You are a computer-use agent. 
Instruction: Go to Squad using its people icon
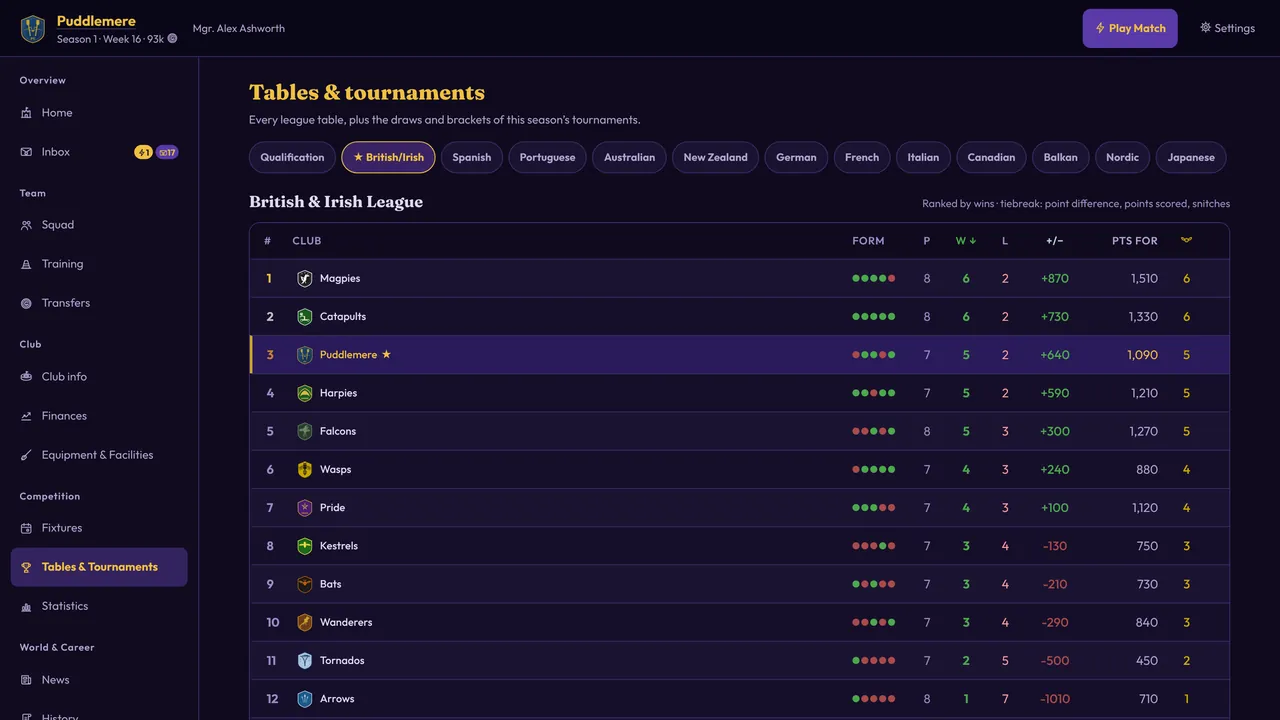[26, 225]
